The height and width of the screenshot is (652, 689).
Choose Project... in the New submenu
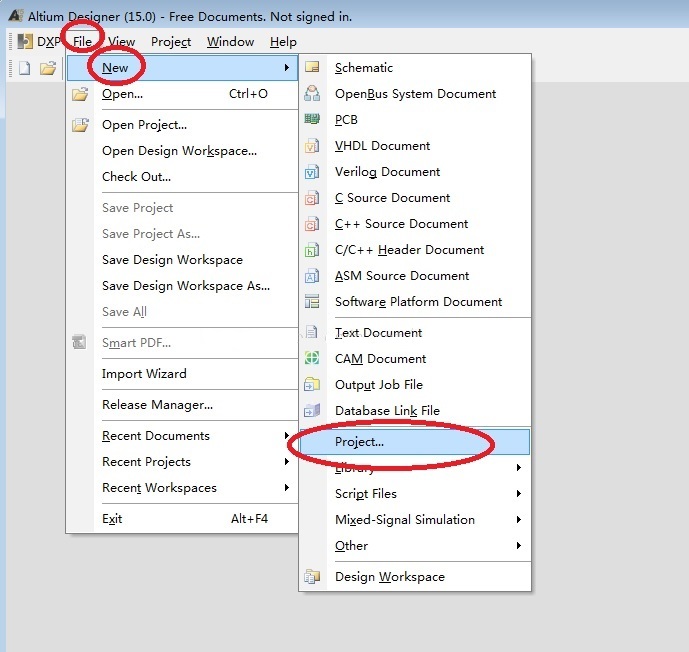coord(414,442)
